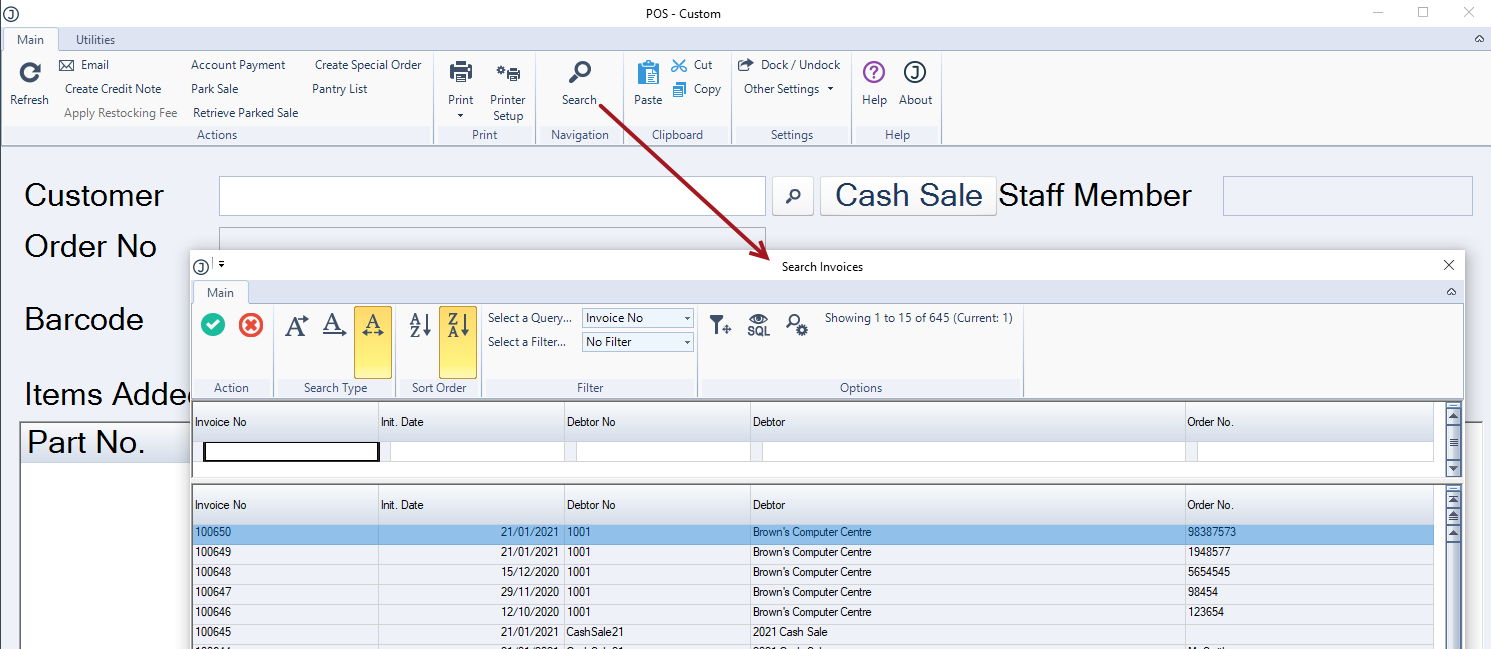Select invoice 100646 row
This screenshot has width=1491, height=649.
(x=813, y=613)
